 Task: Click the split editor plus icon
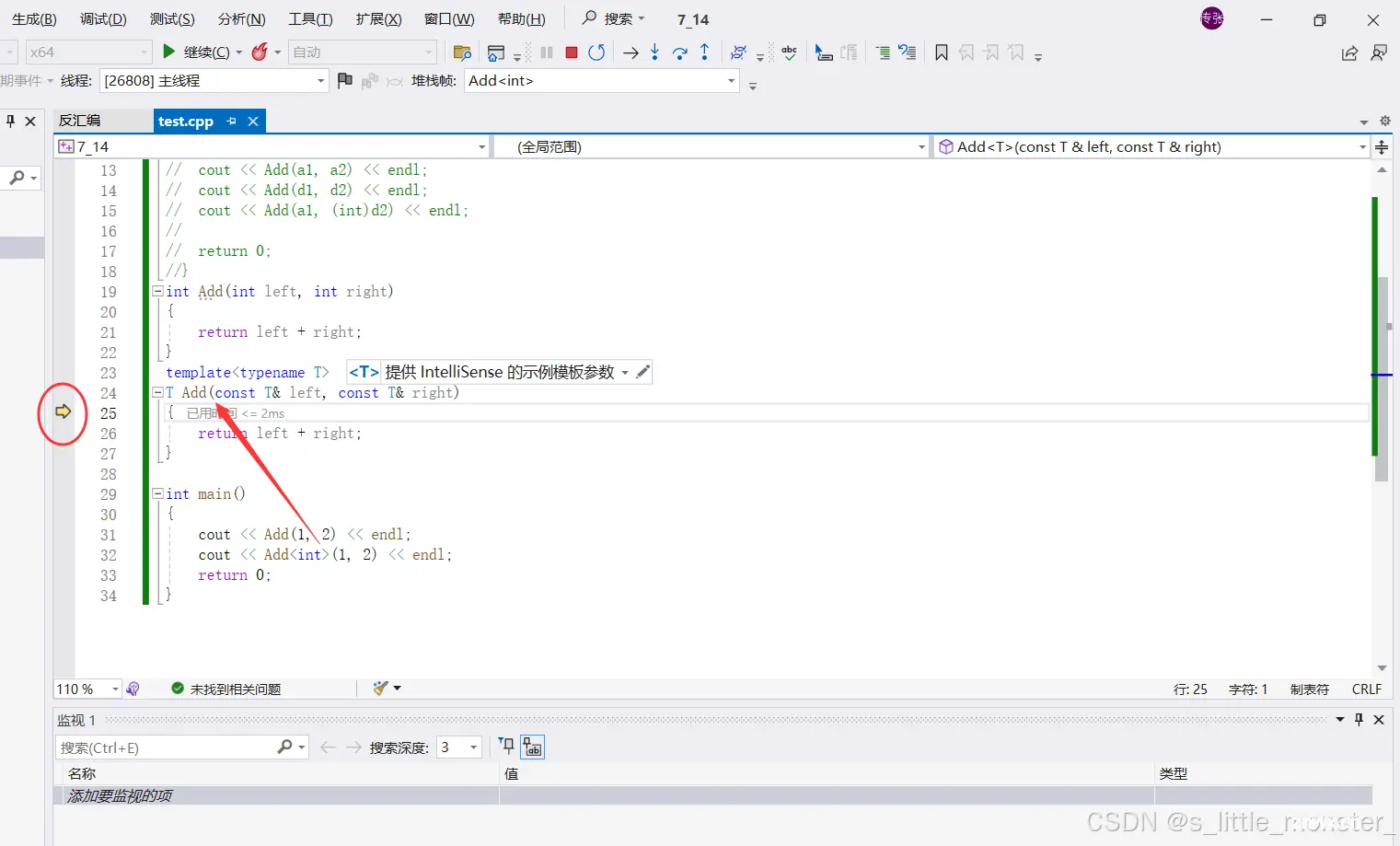click(1382, 146)
